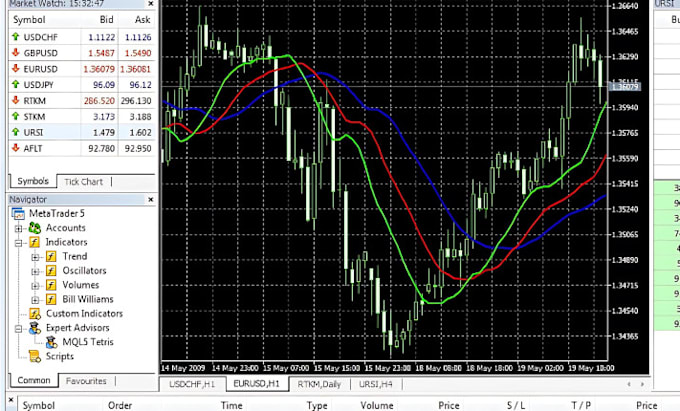Expand the Trend indicators node
This screenshot has height=411, width=680.
[x=35, y=257]
